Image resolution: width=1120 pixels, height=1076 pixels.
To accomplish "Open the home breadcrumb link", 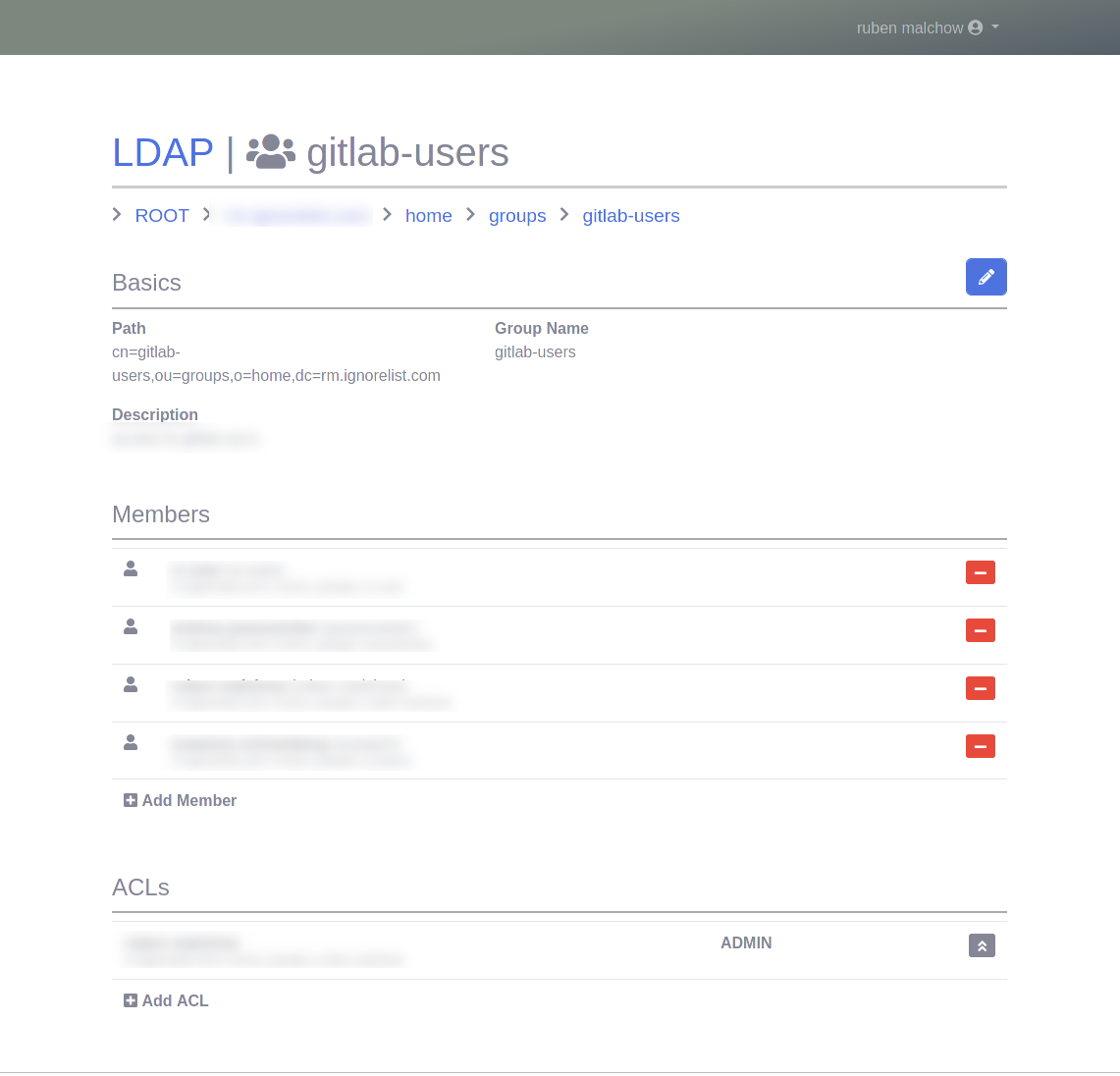I will point(429,216).
